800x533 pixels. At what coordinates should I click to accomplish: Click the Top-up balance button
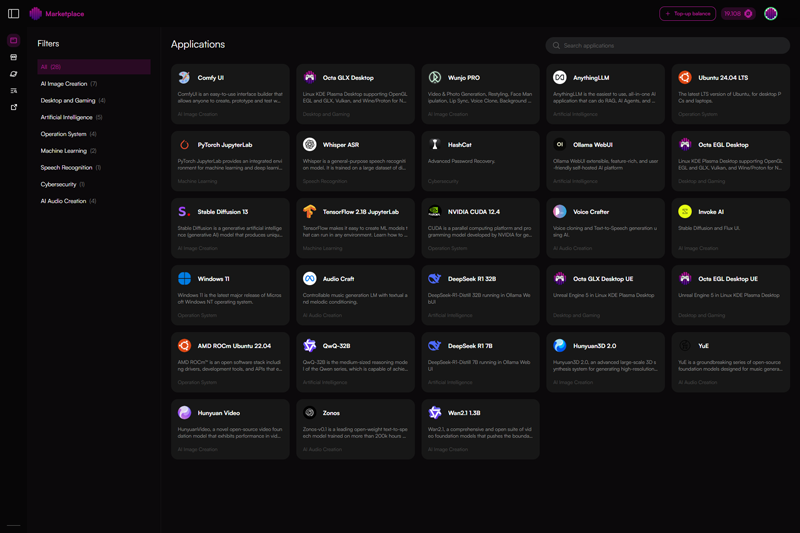tap(687, 14)
